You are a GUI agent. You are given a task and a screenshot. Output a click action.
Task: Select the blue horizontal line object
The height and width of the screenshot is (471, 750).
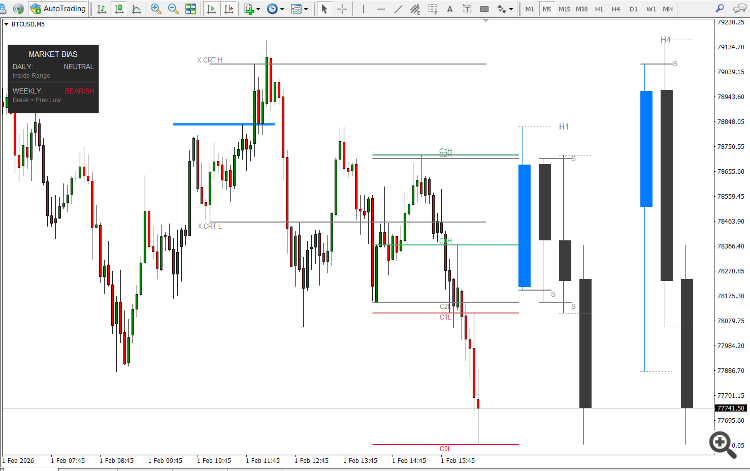(224, 124)
